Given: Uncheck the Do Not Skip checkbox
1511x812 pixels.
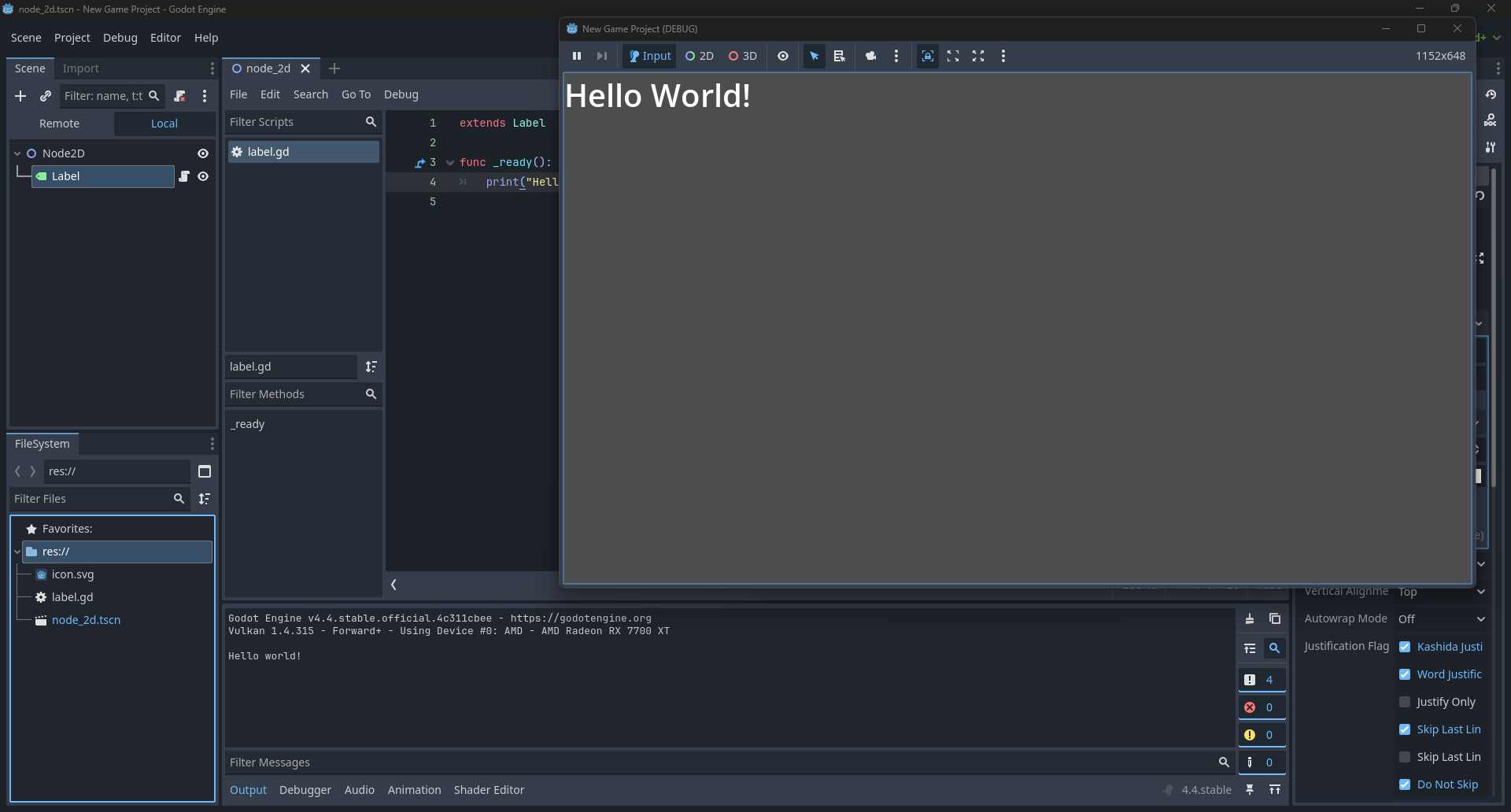Looking at the screenshot, I should tap(1405, 784).
